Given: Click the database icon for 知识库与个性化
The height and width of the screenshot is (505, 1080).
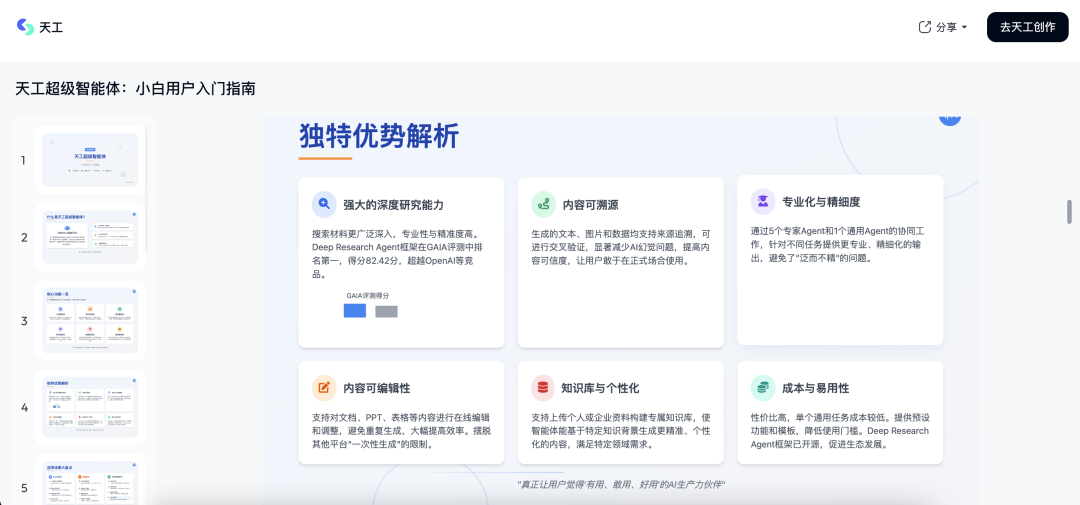Looking at the screenshot, I should tap(543, 389).
